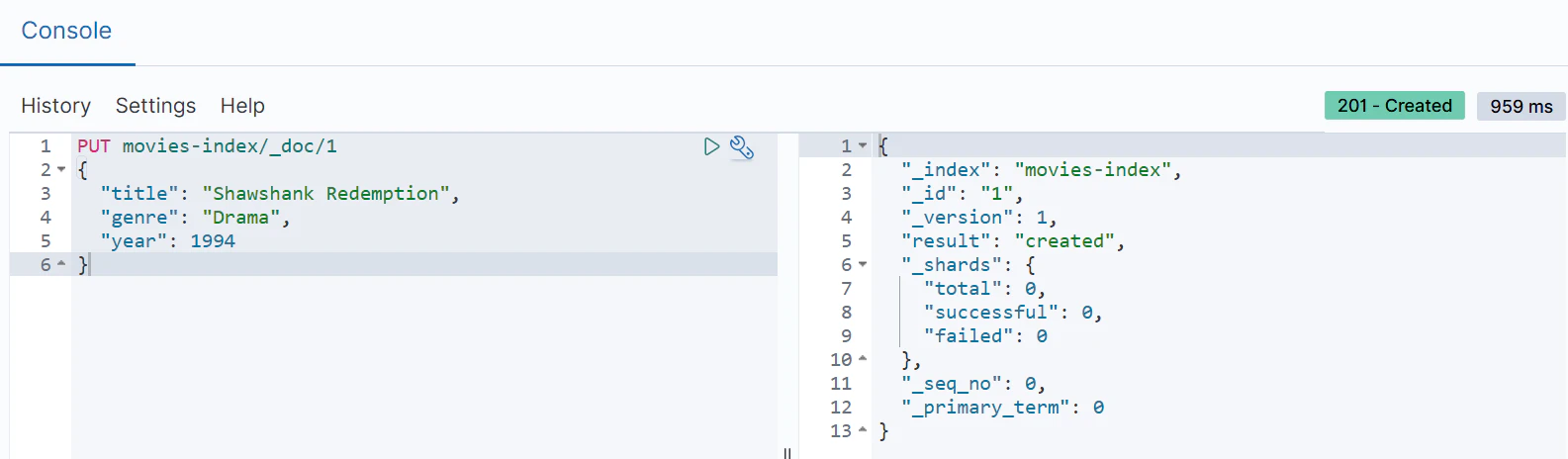Click the "total" line in response
Viewport: 1568px width, 459px height.
click(x=984, y=289)
